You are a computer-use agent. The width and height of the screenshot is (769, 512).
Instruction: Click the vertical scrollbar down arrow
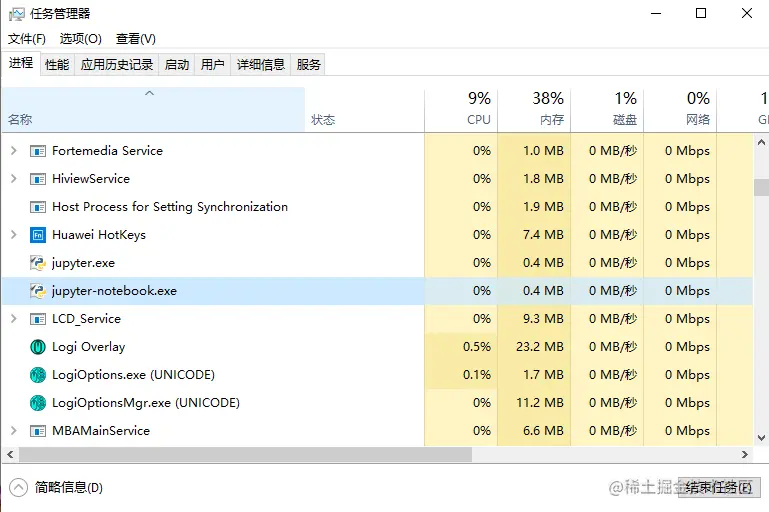coord(761,438)
